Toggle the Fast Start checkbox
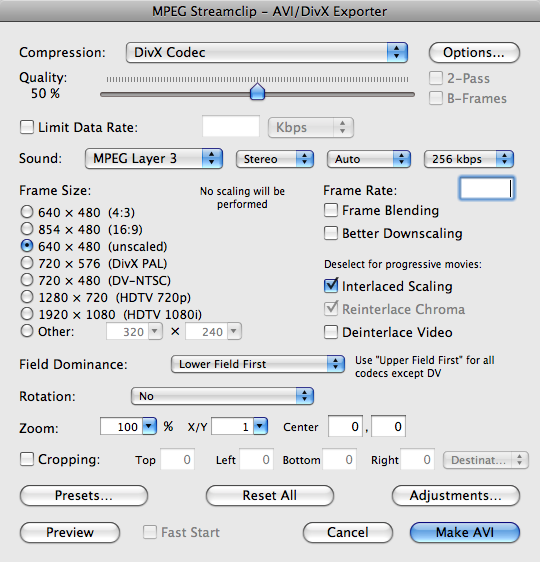This screenshot has width=540, height=562. [x=150, y=532]
